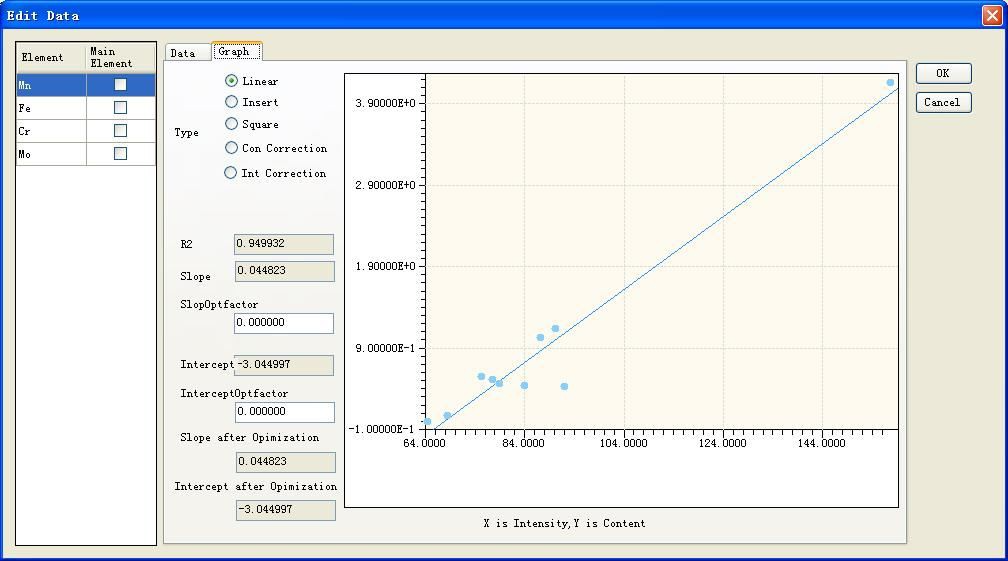The image size is (1008, 561).
Task: Check Main Element box for Mn
Action: (x=120, y=85)
